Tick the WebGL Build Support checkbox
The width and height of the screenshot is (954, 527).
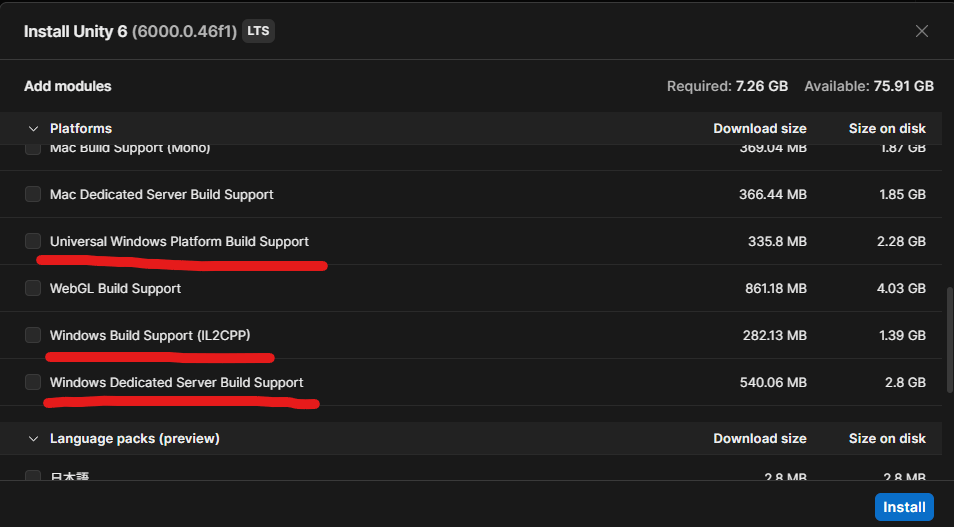tap(33, 288)
